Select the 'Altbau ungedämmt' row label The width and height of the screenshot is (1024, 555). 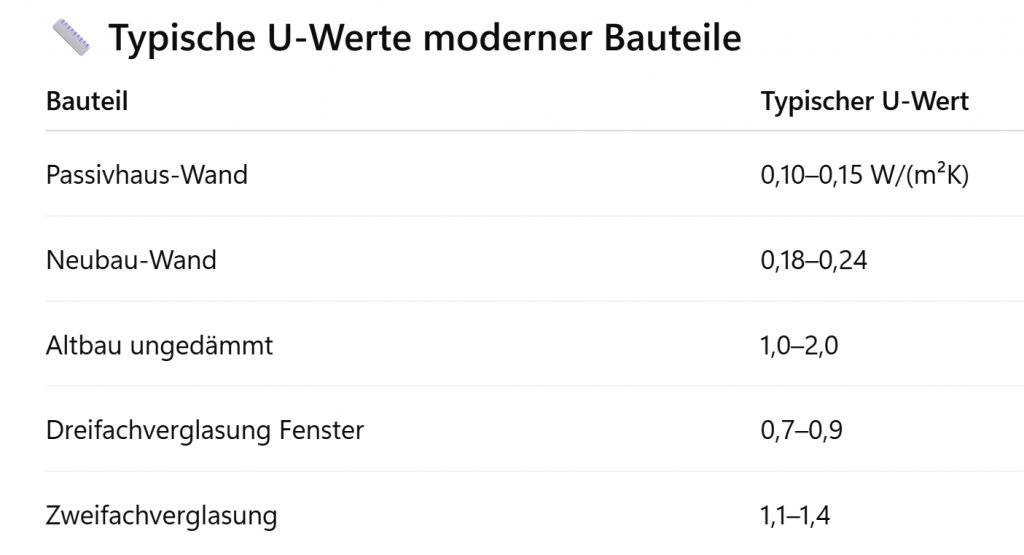(159, 346)
